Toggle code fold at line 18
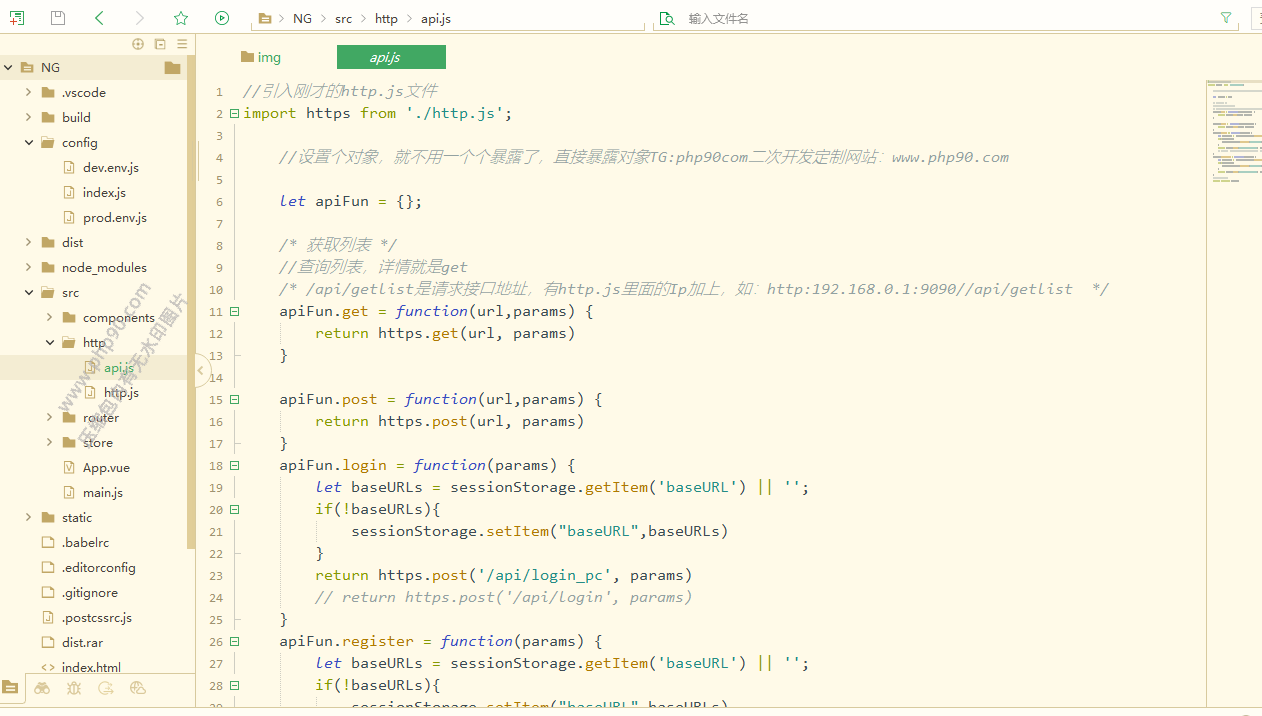Screen dimensions: 1262x716 [234, 465]
